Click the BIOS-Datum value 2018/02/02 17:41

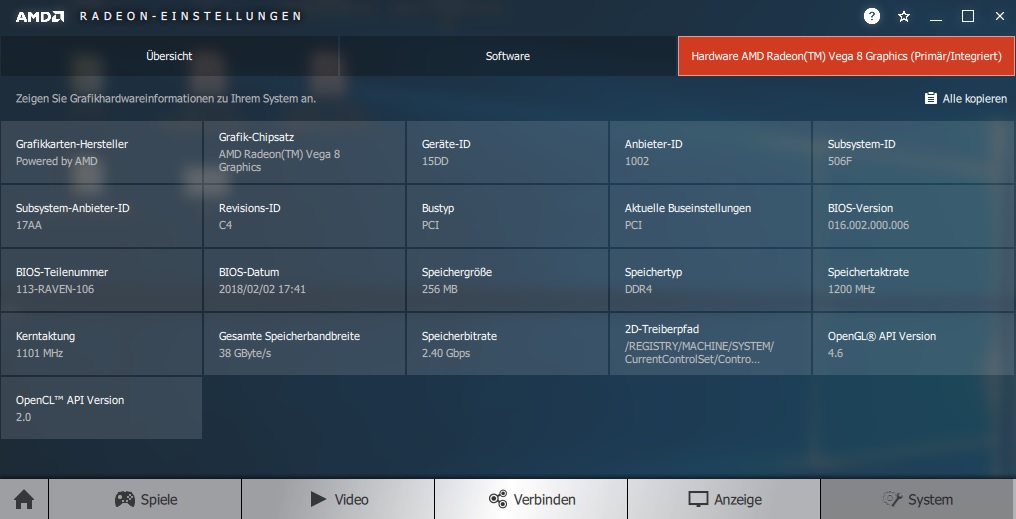click(262, 290)
